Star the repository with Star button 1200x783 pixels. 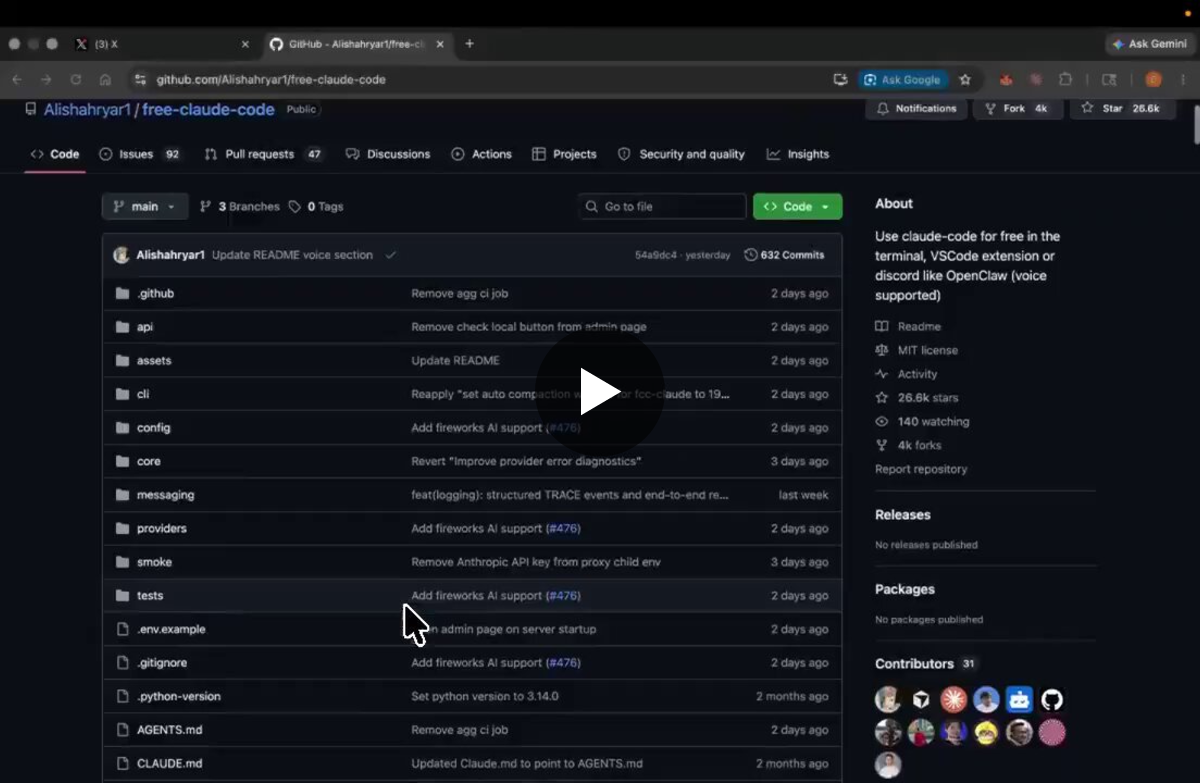[x=1122, y=108]
